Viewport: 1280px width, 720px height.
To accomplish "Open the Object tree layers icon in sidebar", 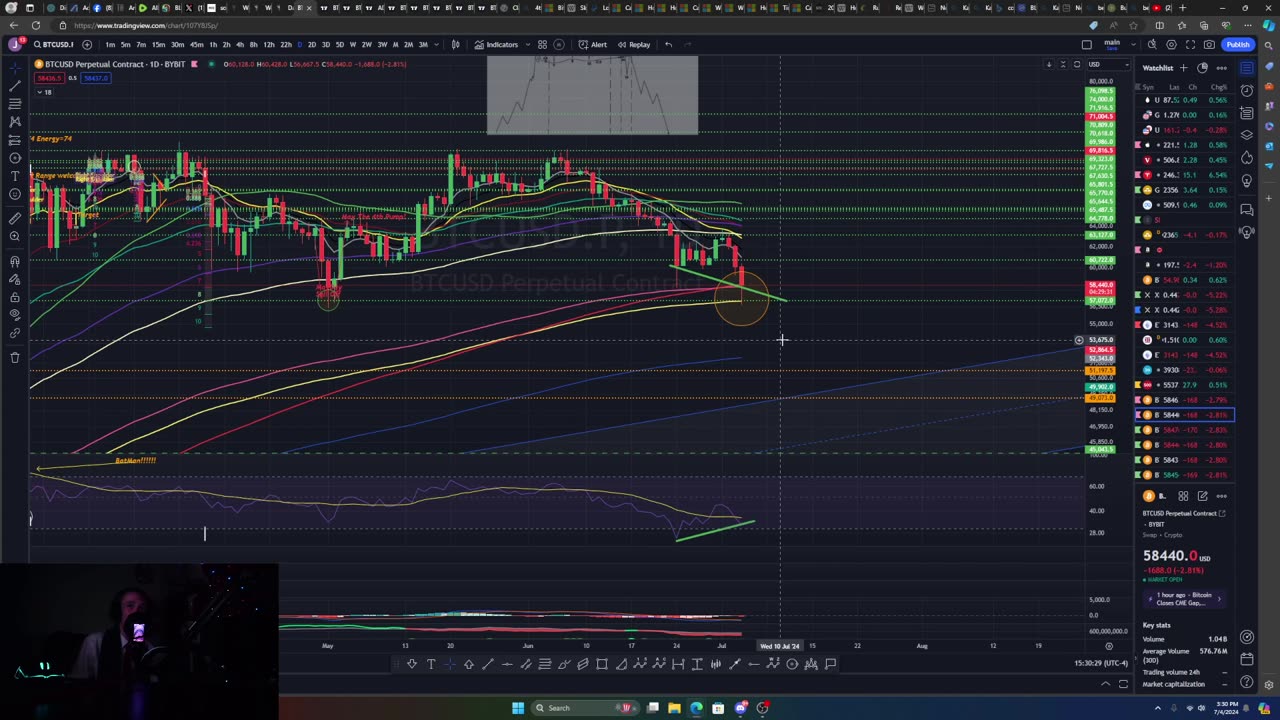I will [x=1247, y=135].
